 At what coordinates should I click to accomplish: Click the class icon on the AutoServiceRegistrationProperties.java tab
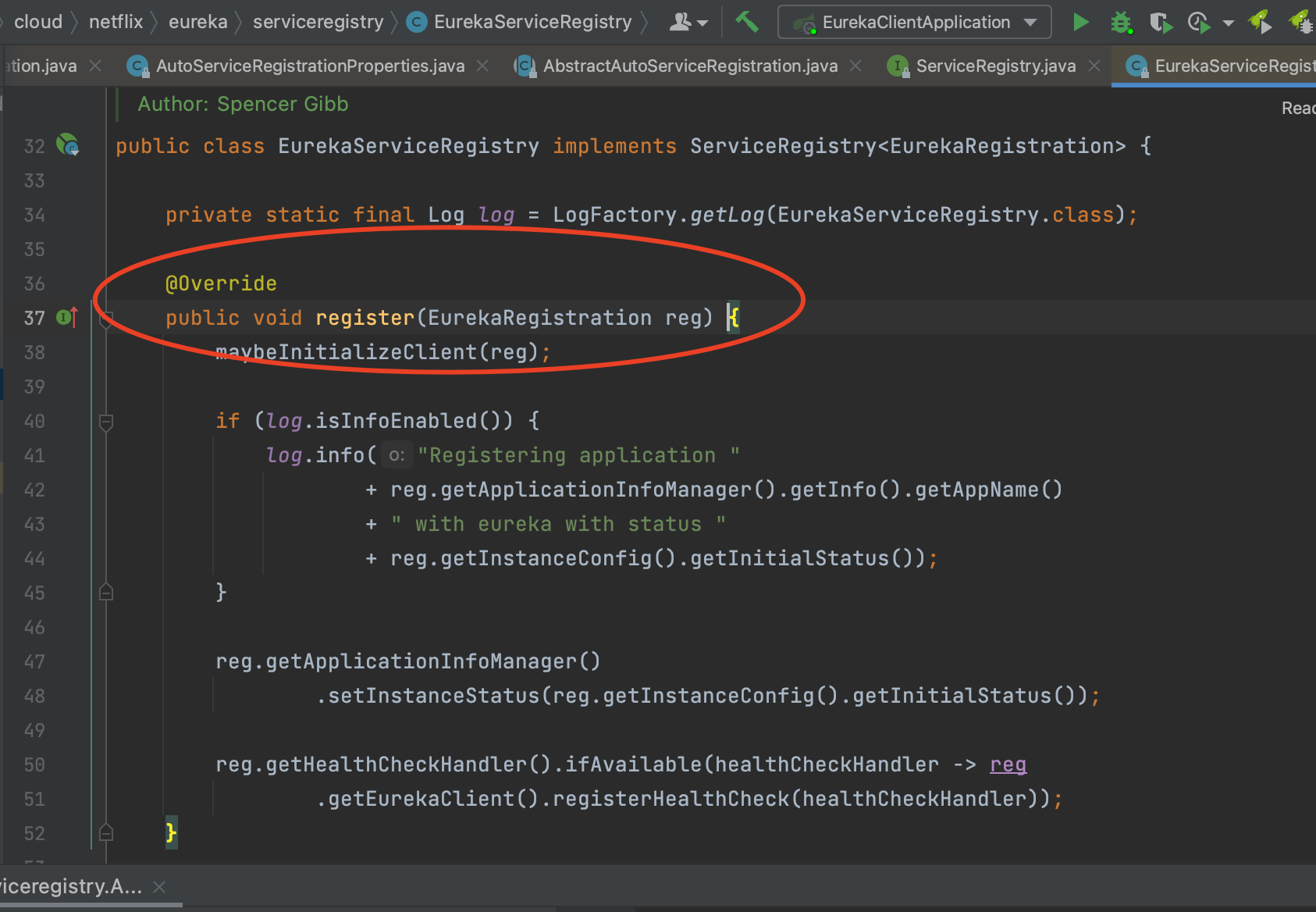[138, 66]
